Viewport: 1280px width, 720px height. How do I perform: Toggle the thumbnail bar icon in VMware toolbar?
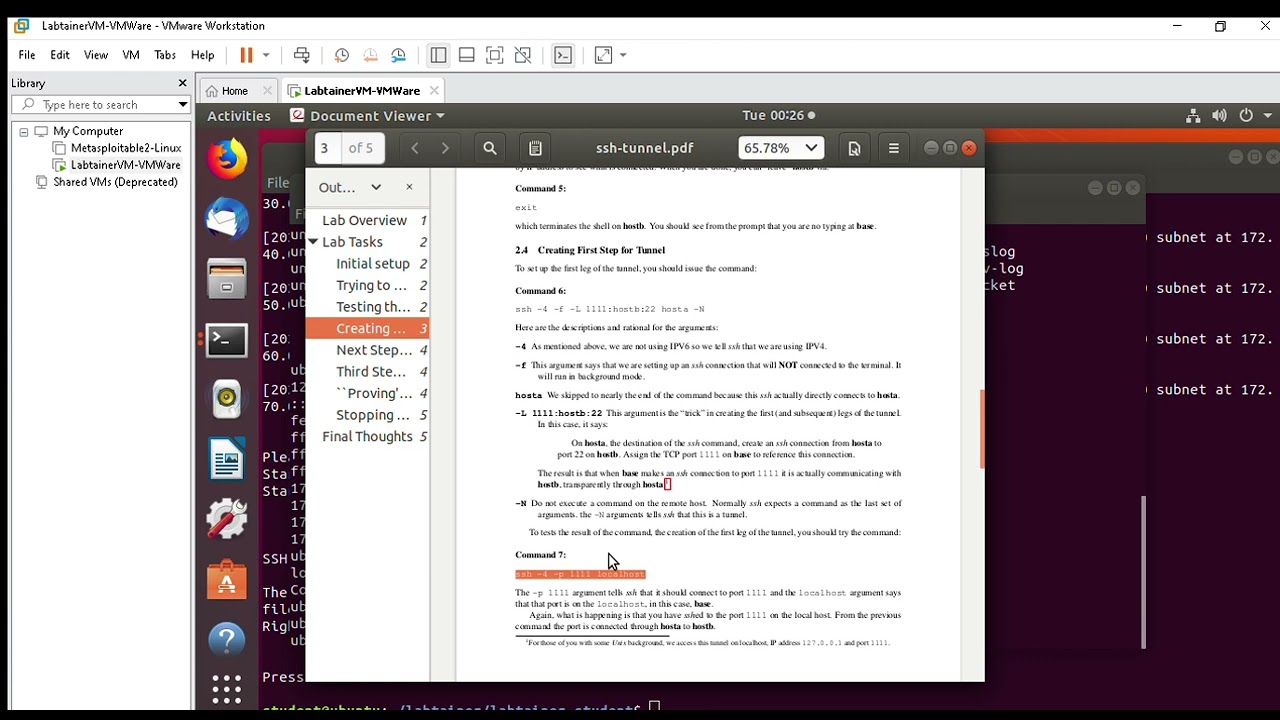pyautogui.click(x=466, y=55)
